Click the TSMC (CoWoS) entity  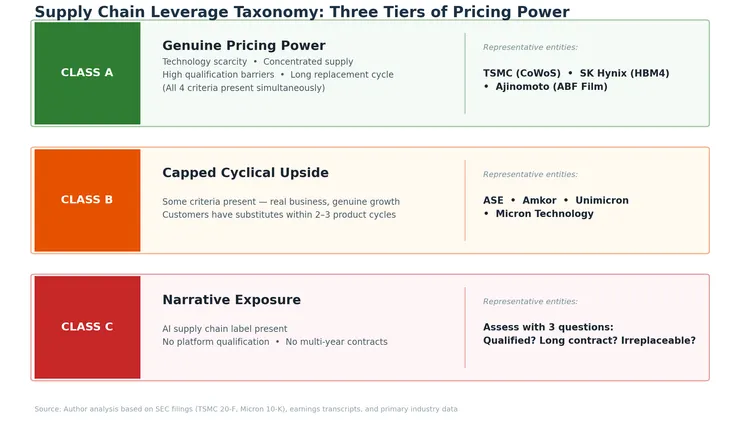(520, 73)
